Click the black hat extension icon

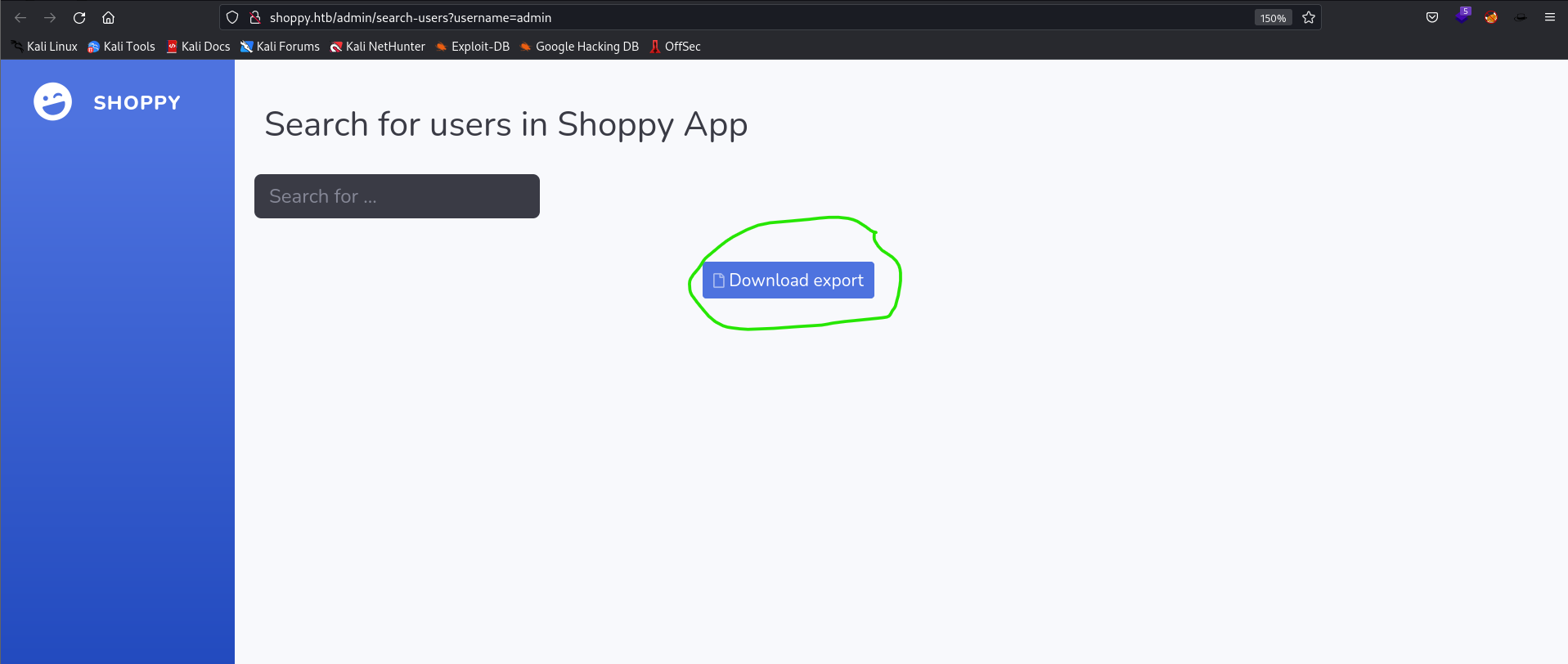pos(1521,17)
